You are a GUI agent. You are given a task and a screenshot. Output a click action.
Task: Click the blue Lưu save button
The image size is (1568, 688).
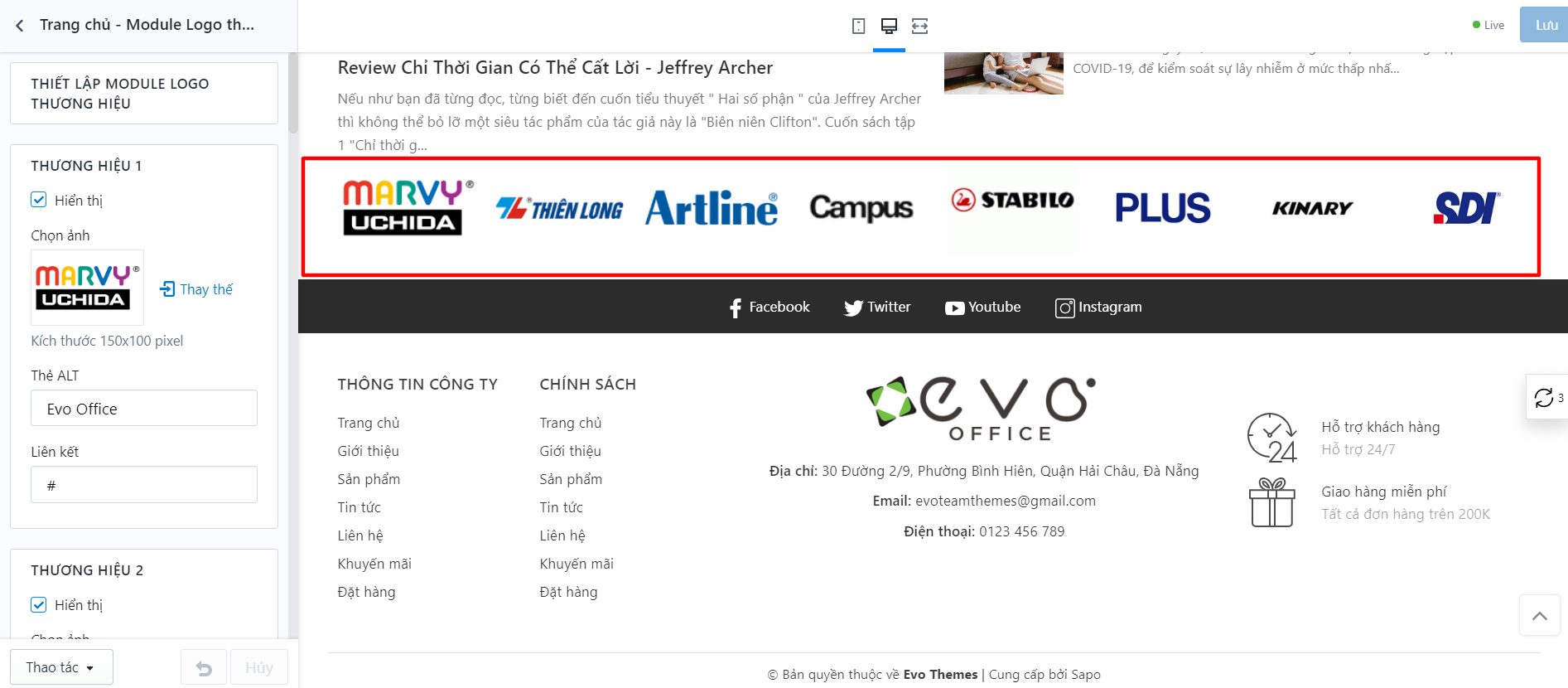point(1545,25)
